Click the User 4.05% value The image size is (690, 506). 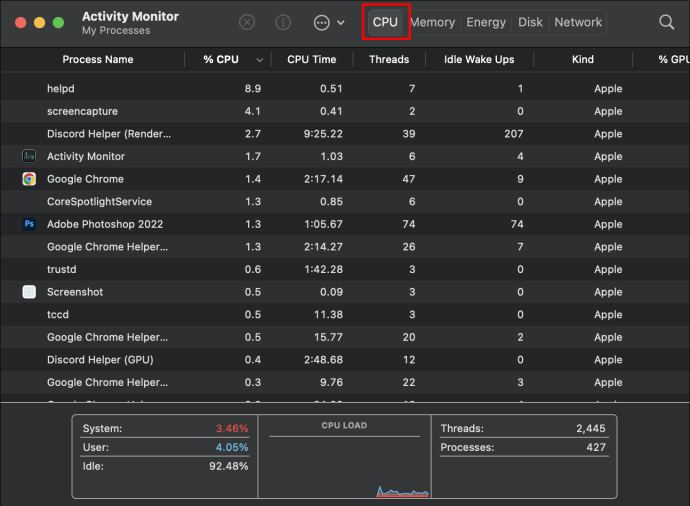coord(232,447)
